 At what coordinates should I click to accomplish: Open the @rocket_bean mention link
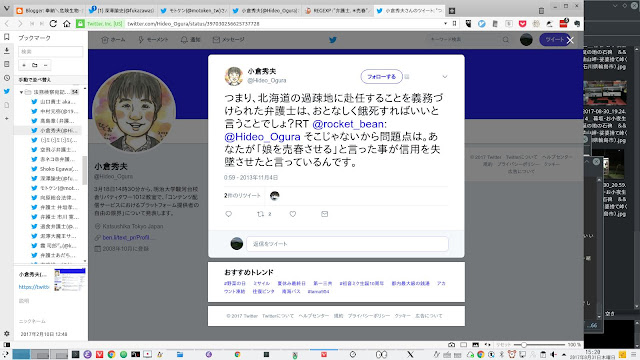pyautogui.click(x=348, y=124)
